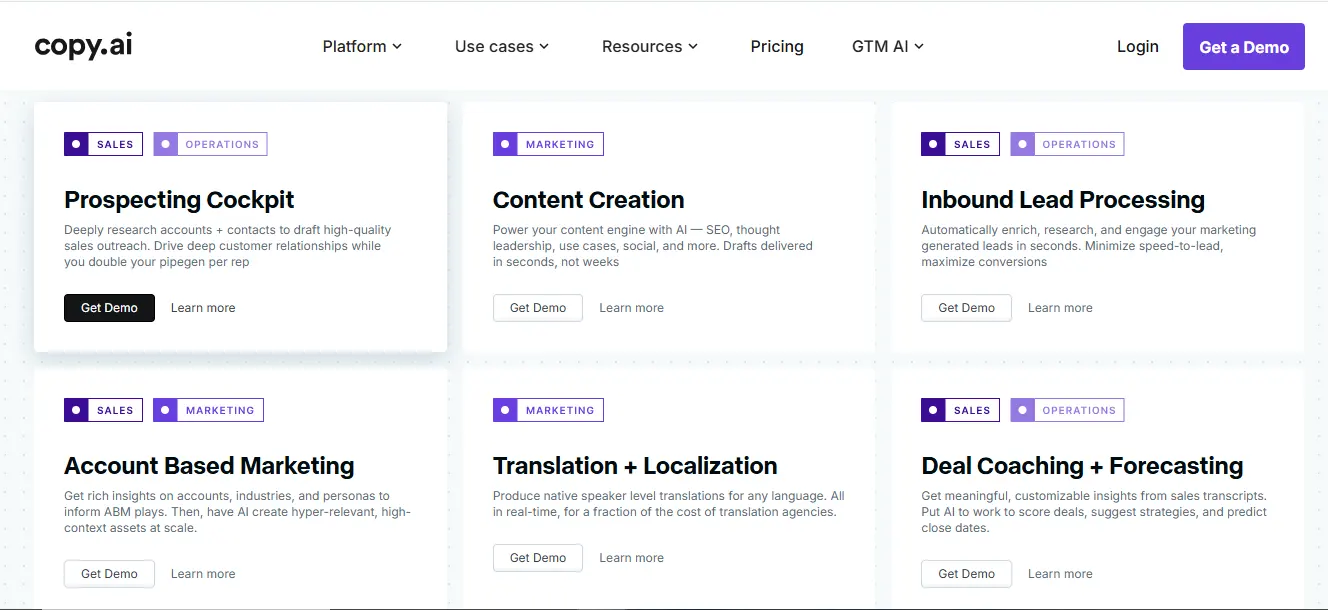Open Learn more under Content Creation
Screen dimensions: 1328x610
tap(631, 307)
